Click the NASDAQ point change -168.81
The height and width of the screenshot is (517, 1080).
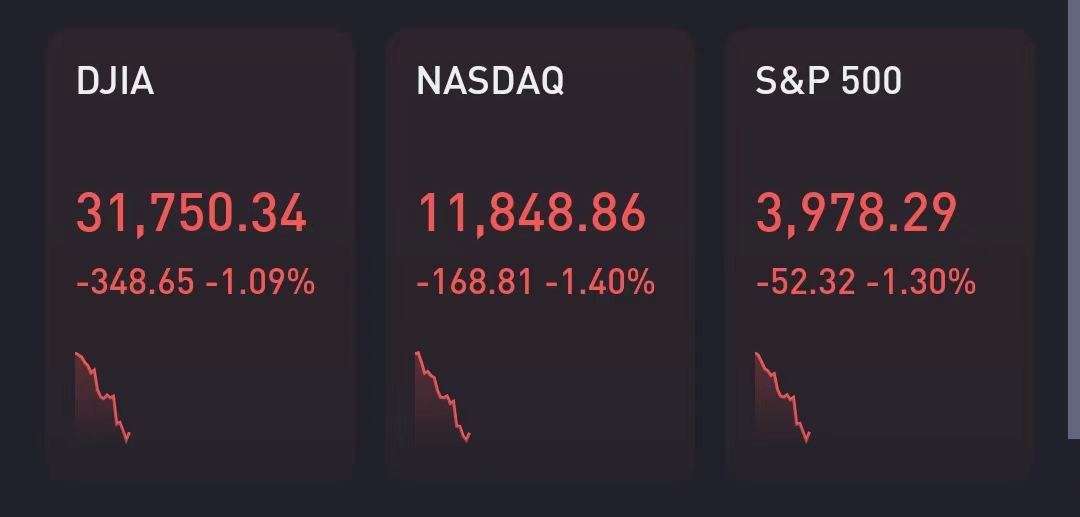pyautogui.click(x=475, y=283)
